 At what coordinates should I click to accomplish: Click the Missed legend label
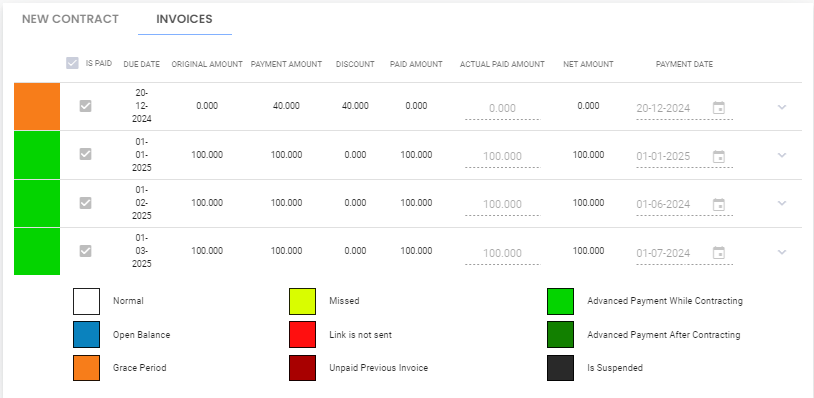[344, 301]
